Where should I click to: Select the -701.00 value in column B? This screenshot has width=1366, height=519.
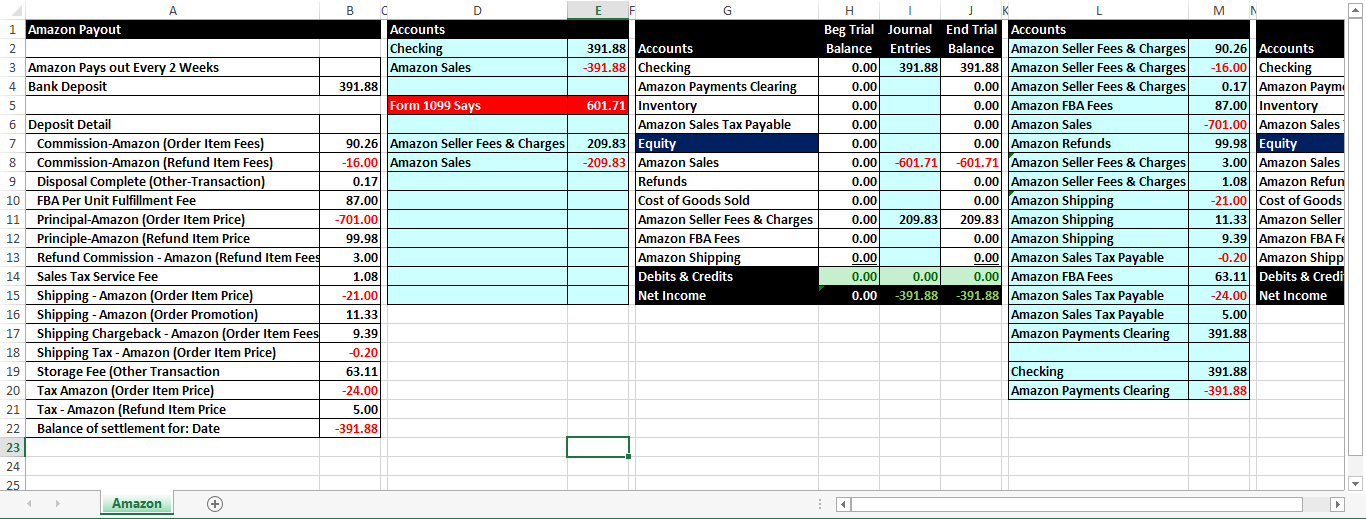click(350, 219)
